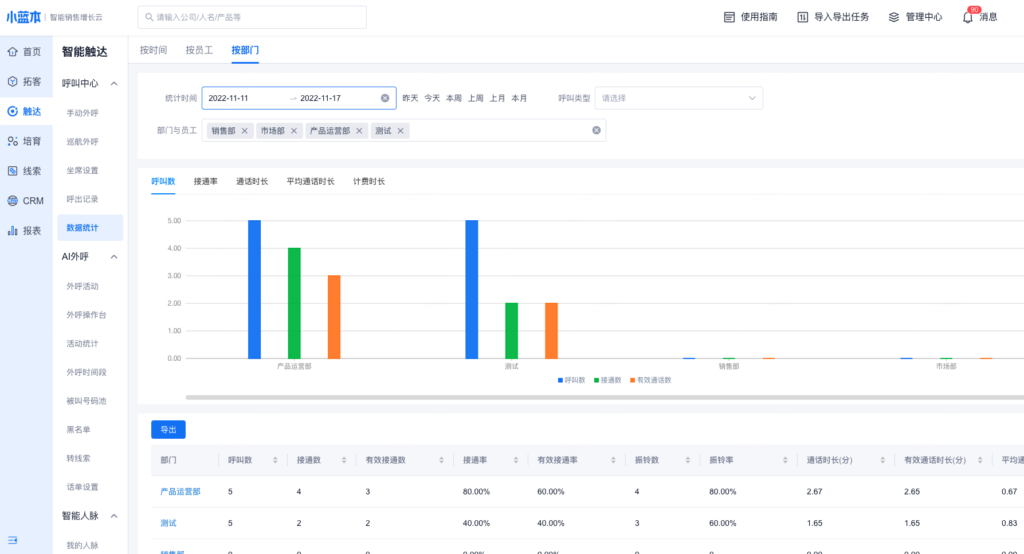
Task: Remove the 销售部 department tag
Action: pos(244,131)
